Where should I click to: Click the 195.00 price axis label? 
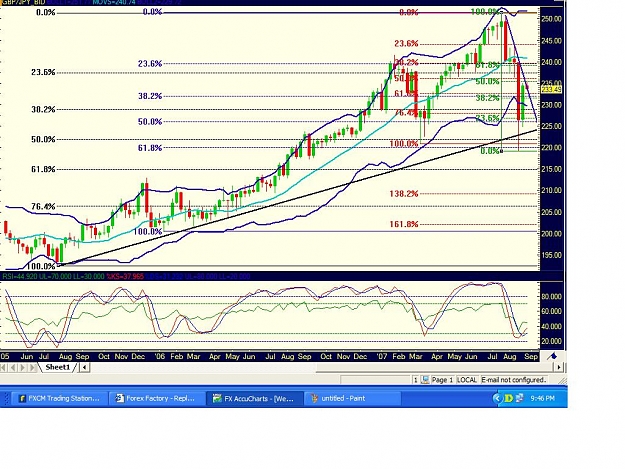(x=552, y=255)
